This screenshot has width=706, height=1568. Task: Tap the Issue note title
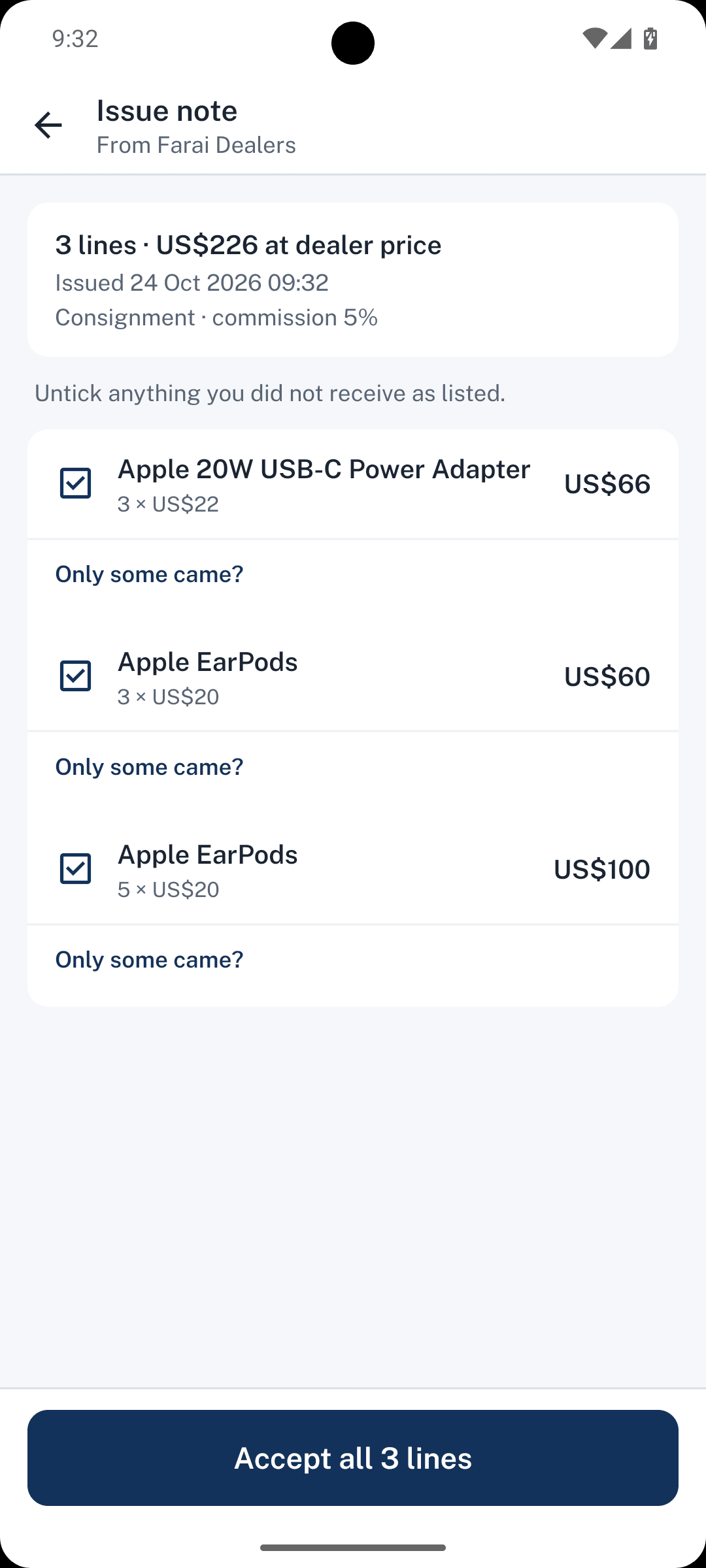coord(167,110)
